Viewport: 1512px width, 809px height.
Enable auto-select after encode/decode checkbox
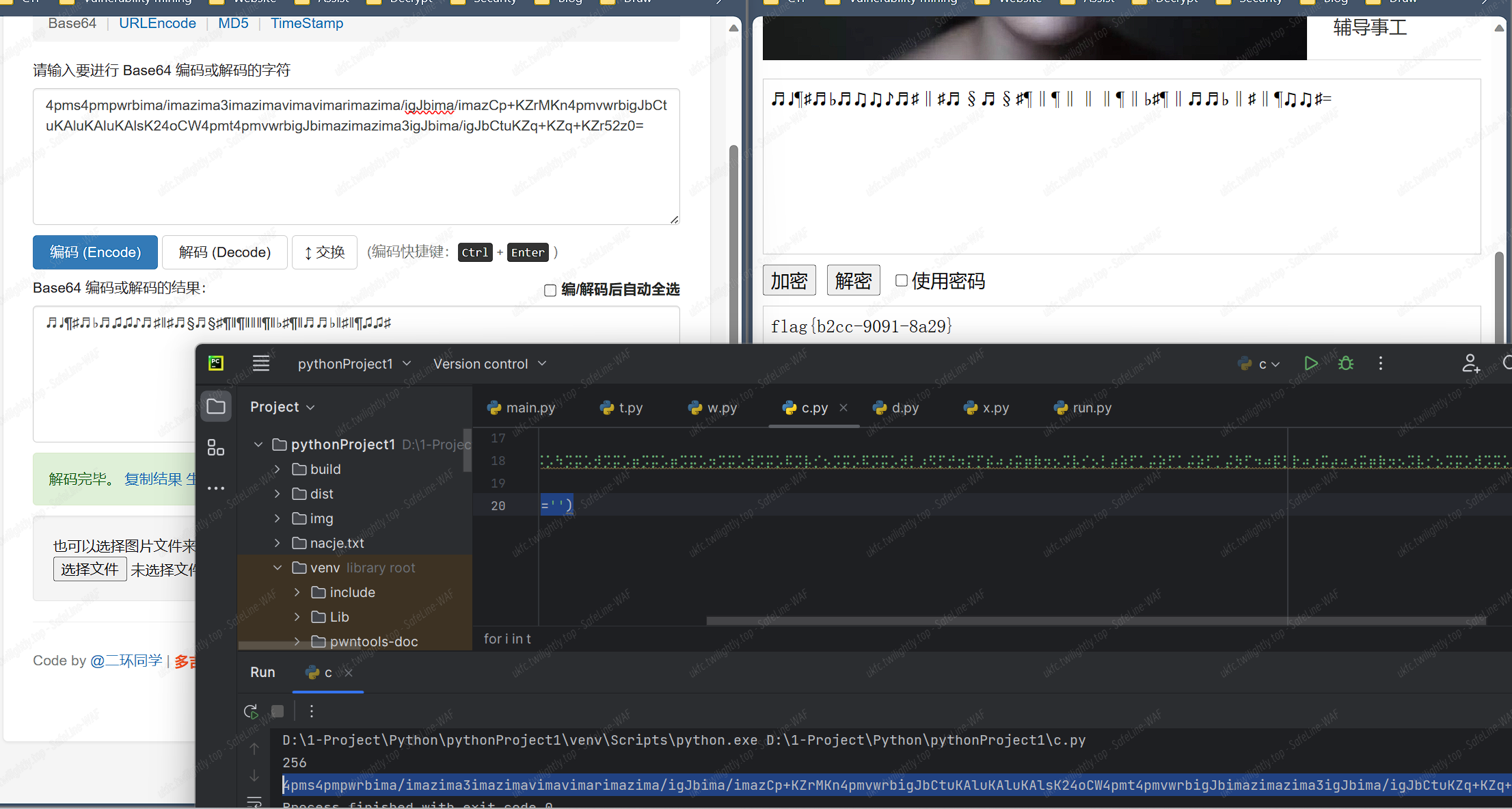tap(550, 290)
